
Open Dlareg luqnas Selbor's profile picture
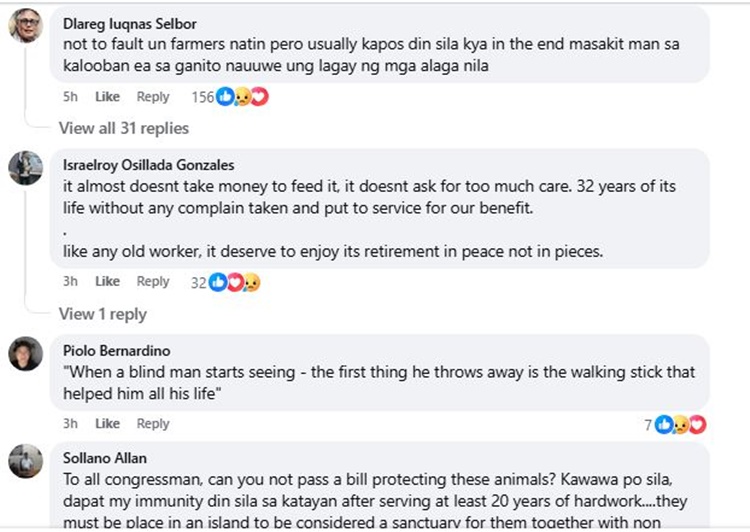pos(25,25)
